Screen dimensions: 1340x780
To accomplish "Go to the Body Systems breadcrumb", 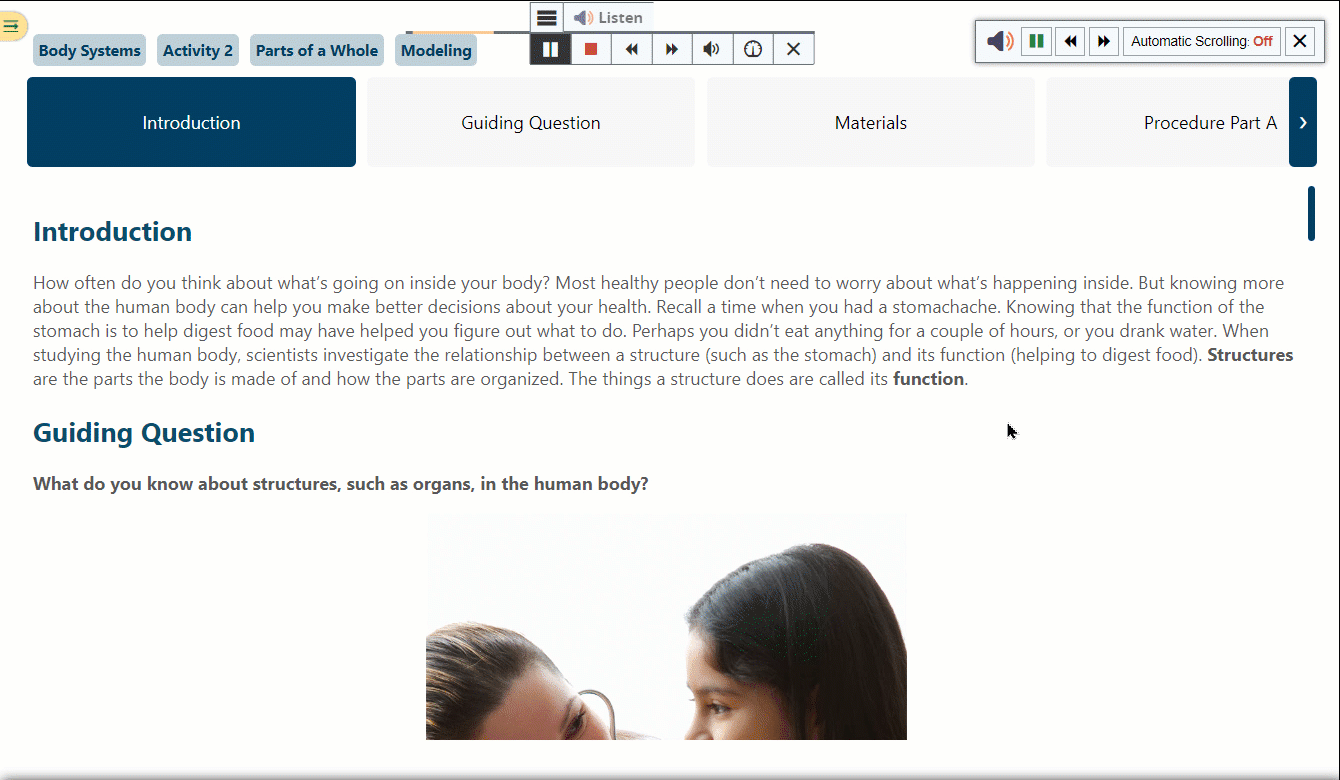I will click(x=89, y=51).
